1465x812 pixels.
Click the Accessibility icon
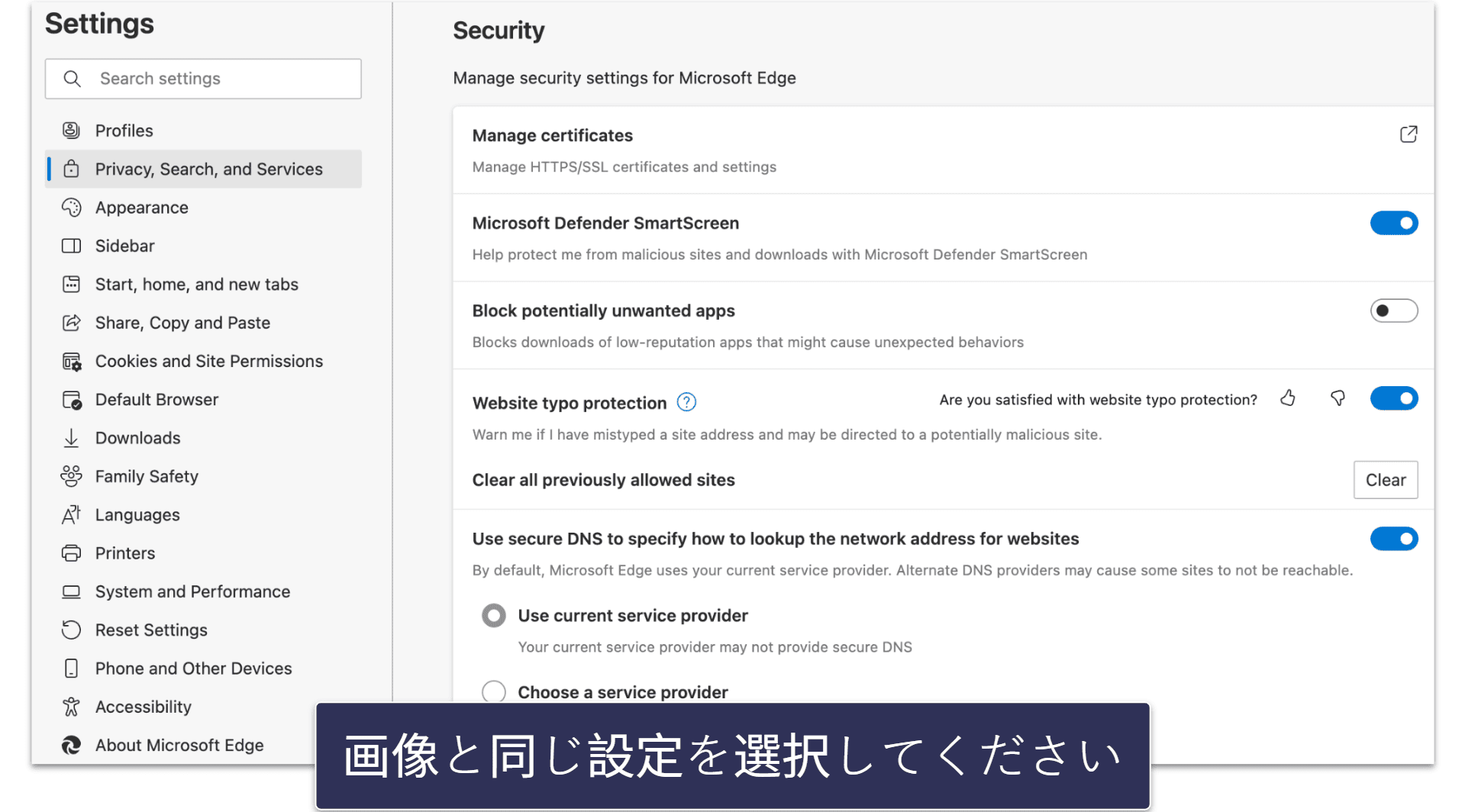pyautogui.click(x=71, y=707)
